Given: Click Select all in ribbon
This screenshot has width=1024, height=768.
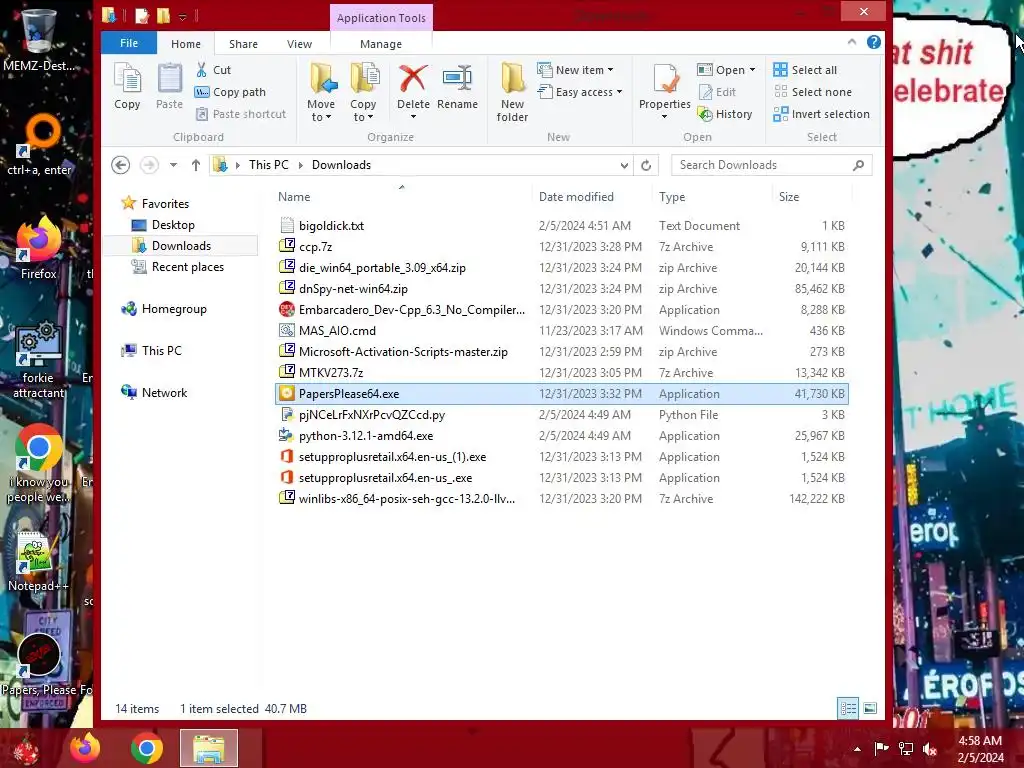Looking at the screenshot, I should pyautogui.click(x=805, y=70).
